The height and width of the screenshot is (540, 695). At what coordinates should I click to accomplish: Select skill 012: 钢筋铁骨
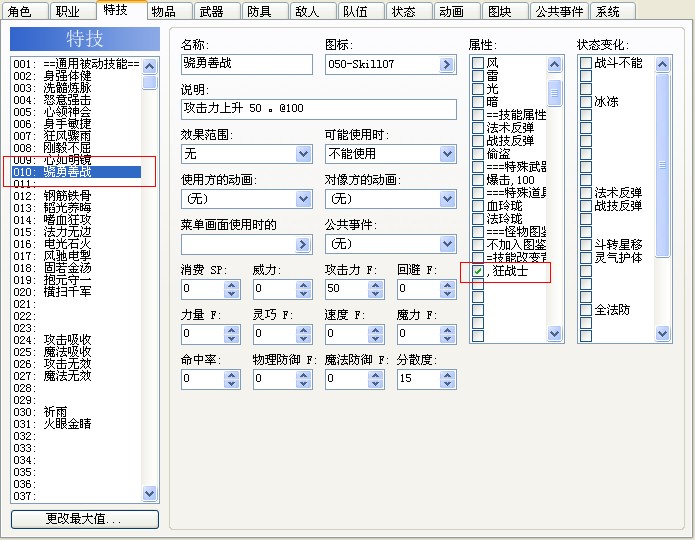[x=76, y=196]
